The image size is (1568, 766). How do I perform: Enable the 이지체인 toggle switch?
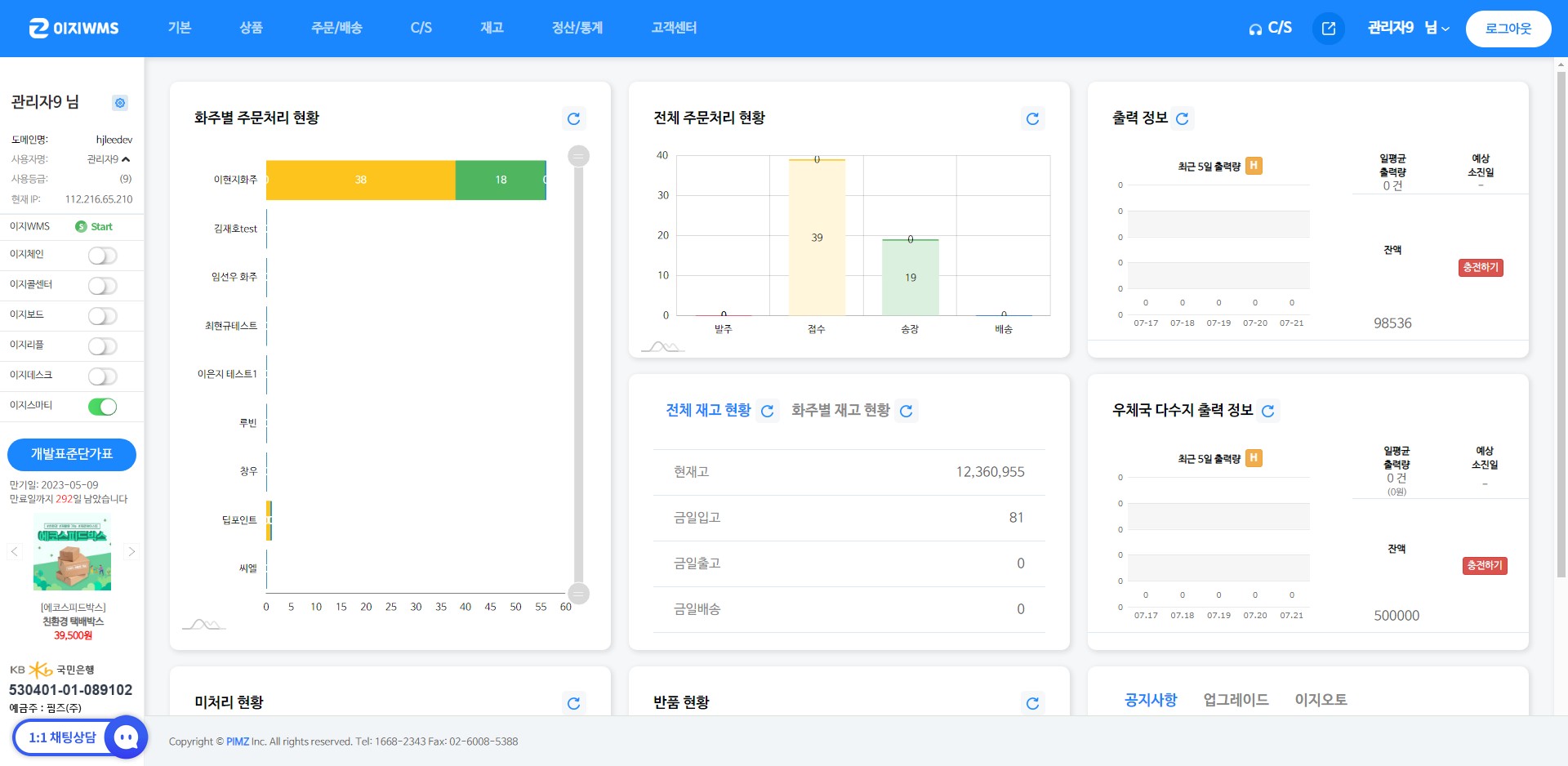click(103, 256)
